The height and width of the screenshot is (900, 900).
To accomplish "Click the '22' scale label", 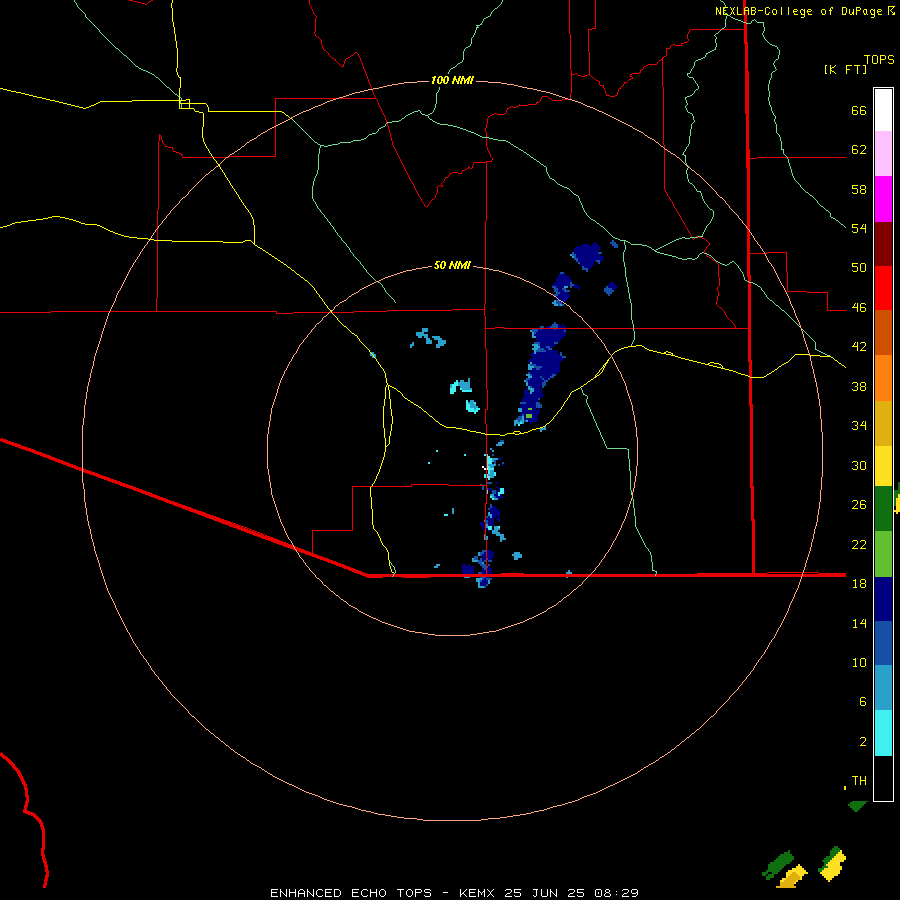I will 859,544.
